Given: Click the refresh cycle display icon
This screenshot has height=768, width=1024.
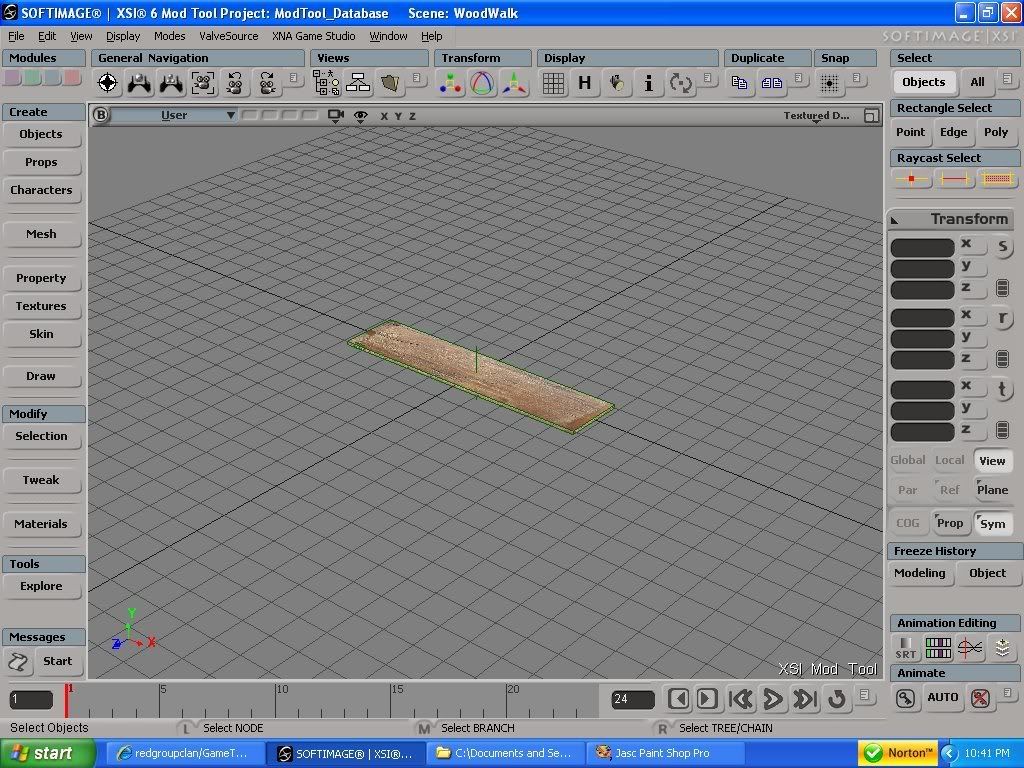Looking at the screenshot, I should [x=680, y=83].
